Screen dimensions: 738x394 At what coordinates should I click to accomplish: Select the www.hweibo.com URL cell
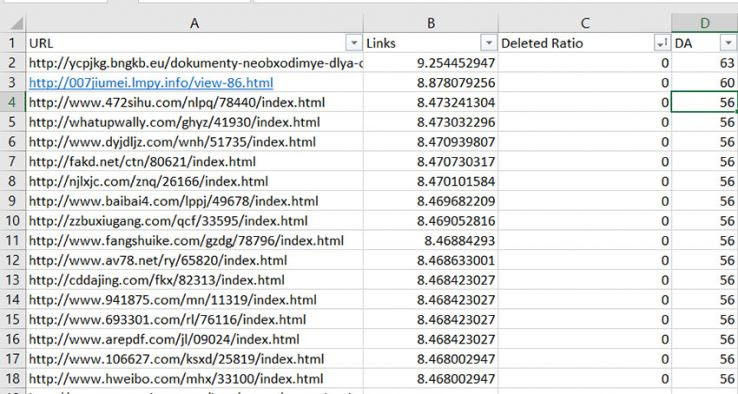coord(194,379)
